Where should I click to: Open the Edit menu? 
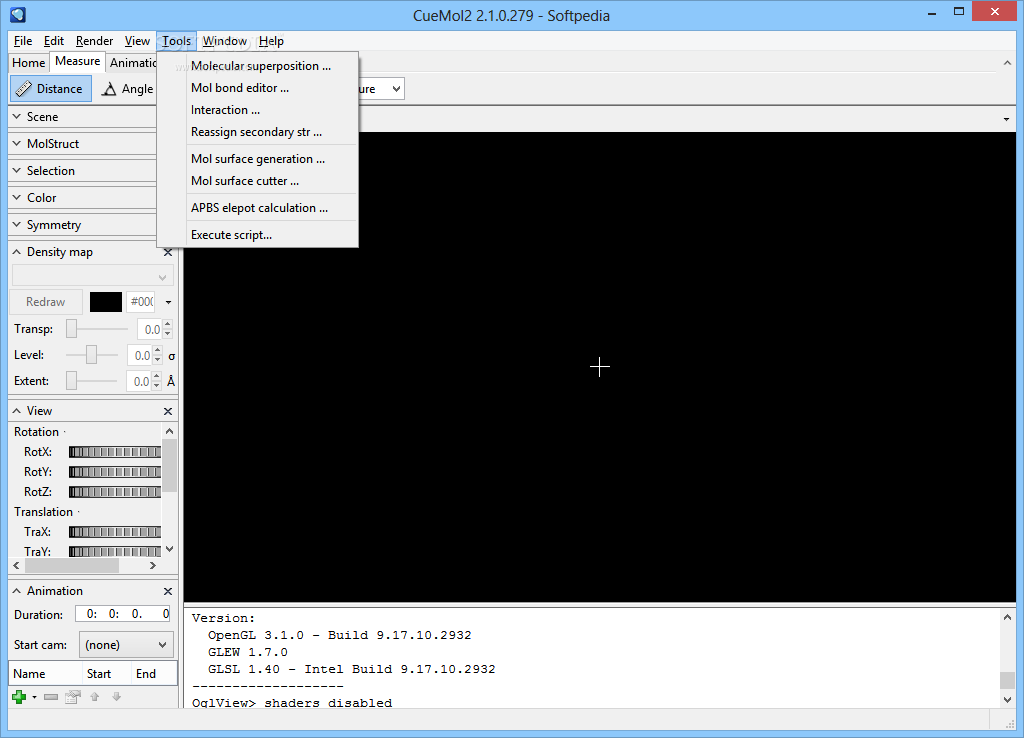click(x=54, y=41)
